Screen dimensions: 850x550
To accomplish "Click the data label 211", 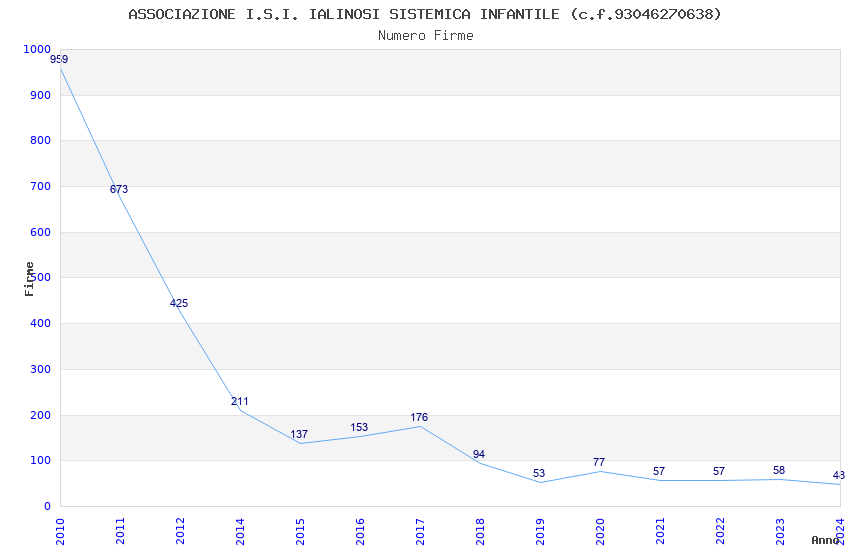I will tap(240, 402).
